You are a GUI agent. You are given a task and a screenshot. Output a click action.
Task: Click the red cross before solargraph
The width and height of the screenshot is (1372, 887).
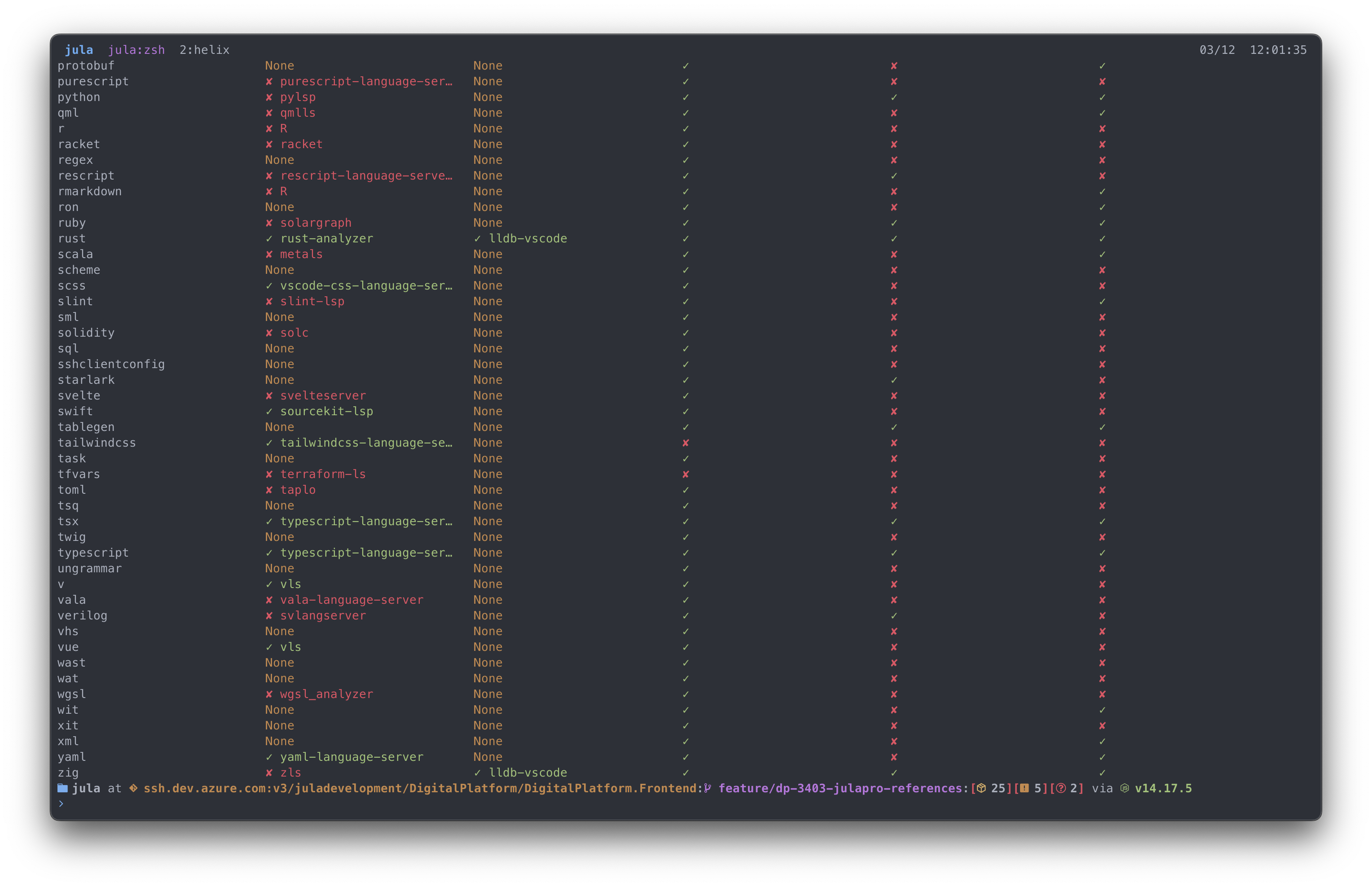(269, 223)
